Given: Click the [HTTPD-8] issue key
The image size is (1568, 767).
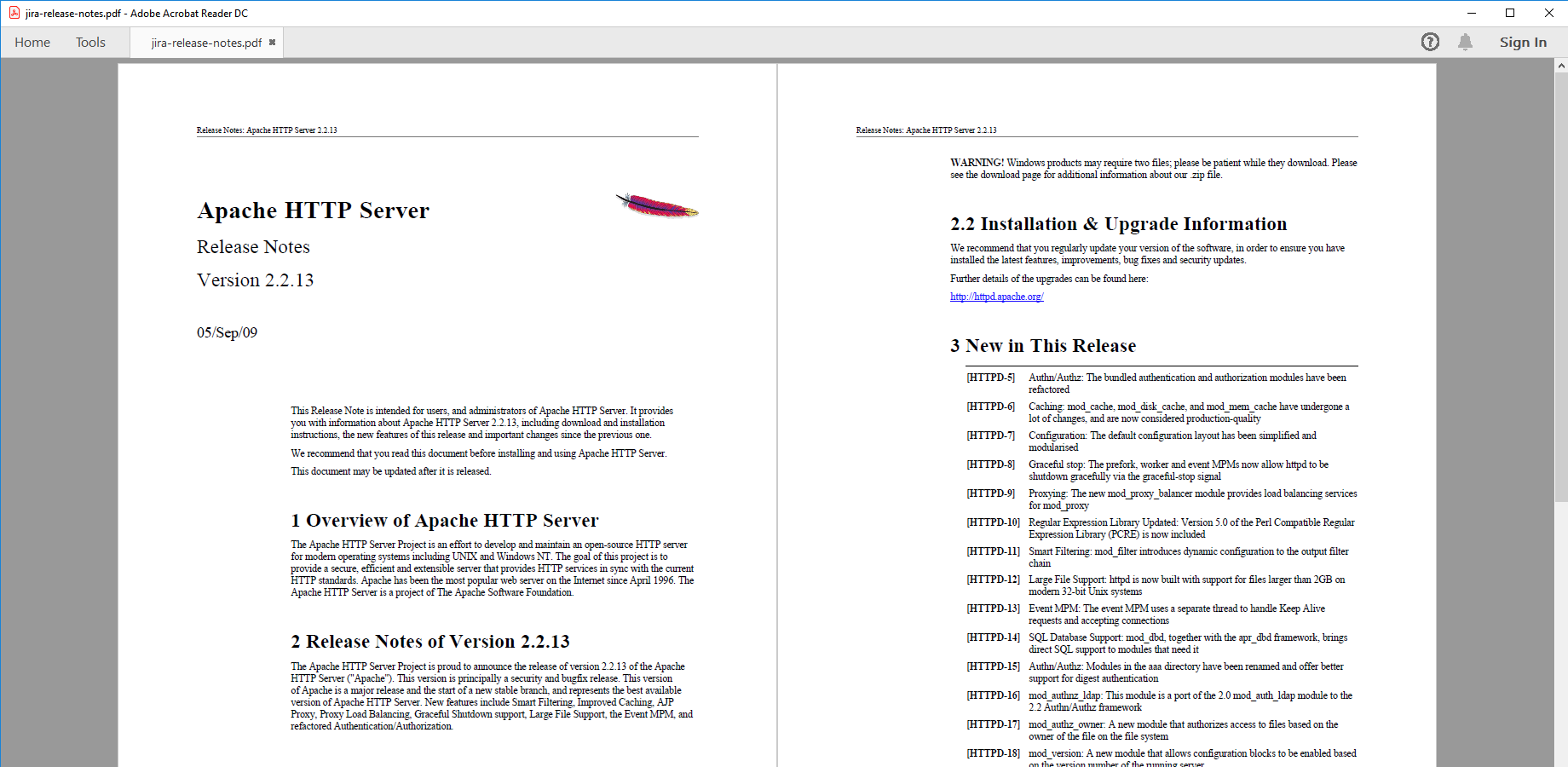Looking at the screenshot, I should [x=991, y=464].
